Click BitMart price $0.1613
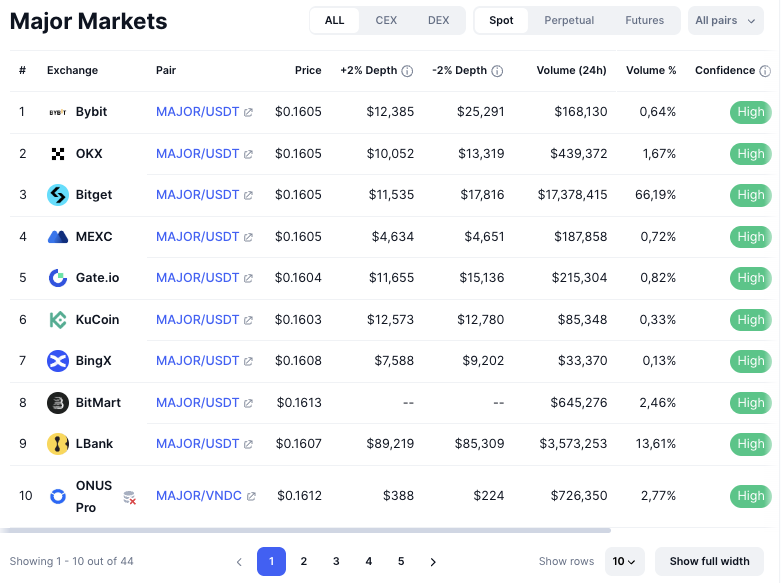Screen dimensions: 781x583 (x=299, y=403)
